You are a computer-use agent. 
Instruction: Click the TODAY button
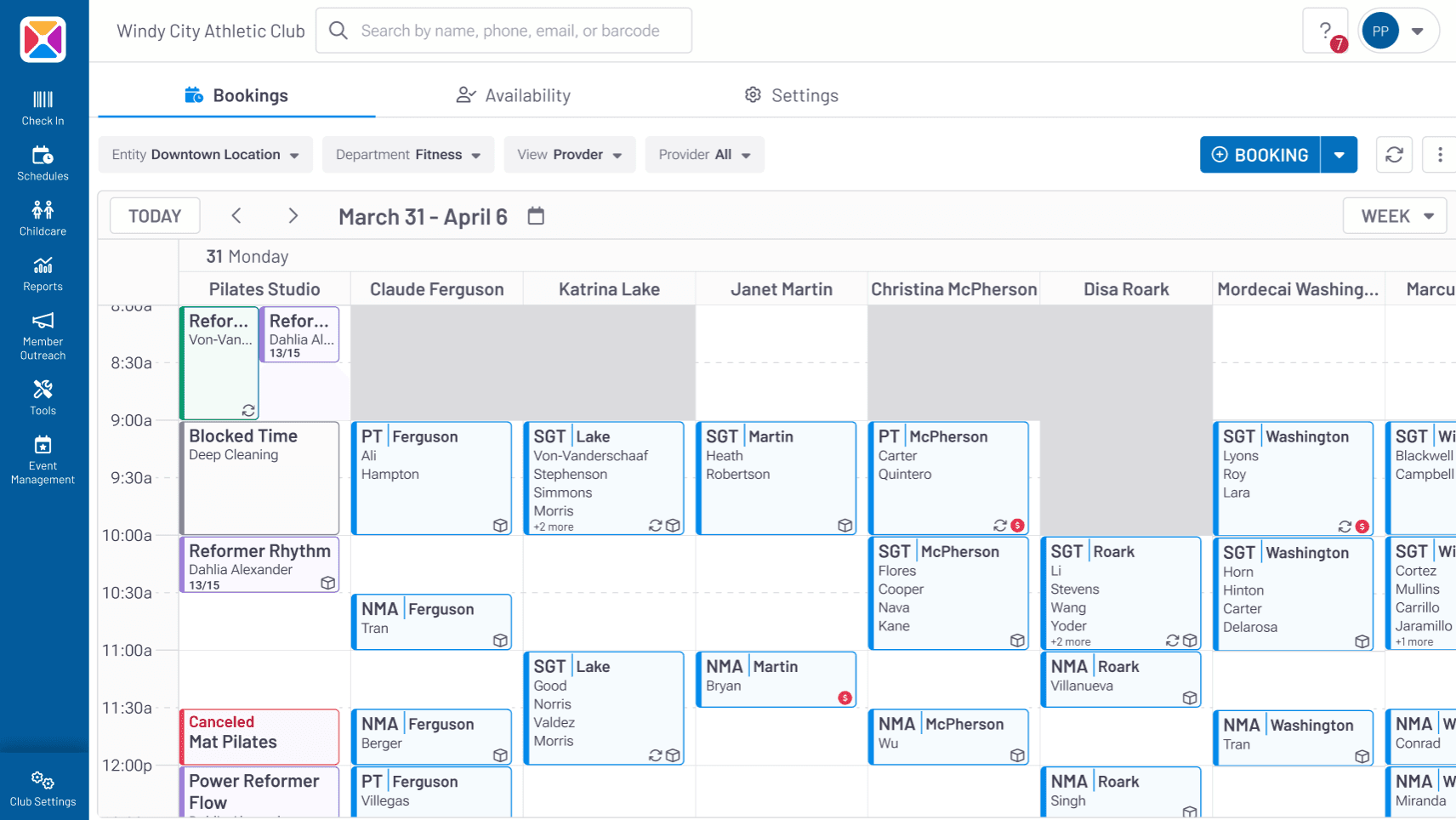(x=154, y=215)
